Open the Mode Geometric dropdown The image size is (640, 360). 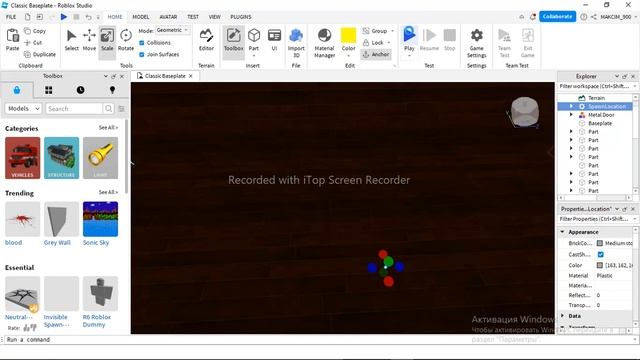point(173,30)
